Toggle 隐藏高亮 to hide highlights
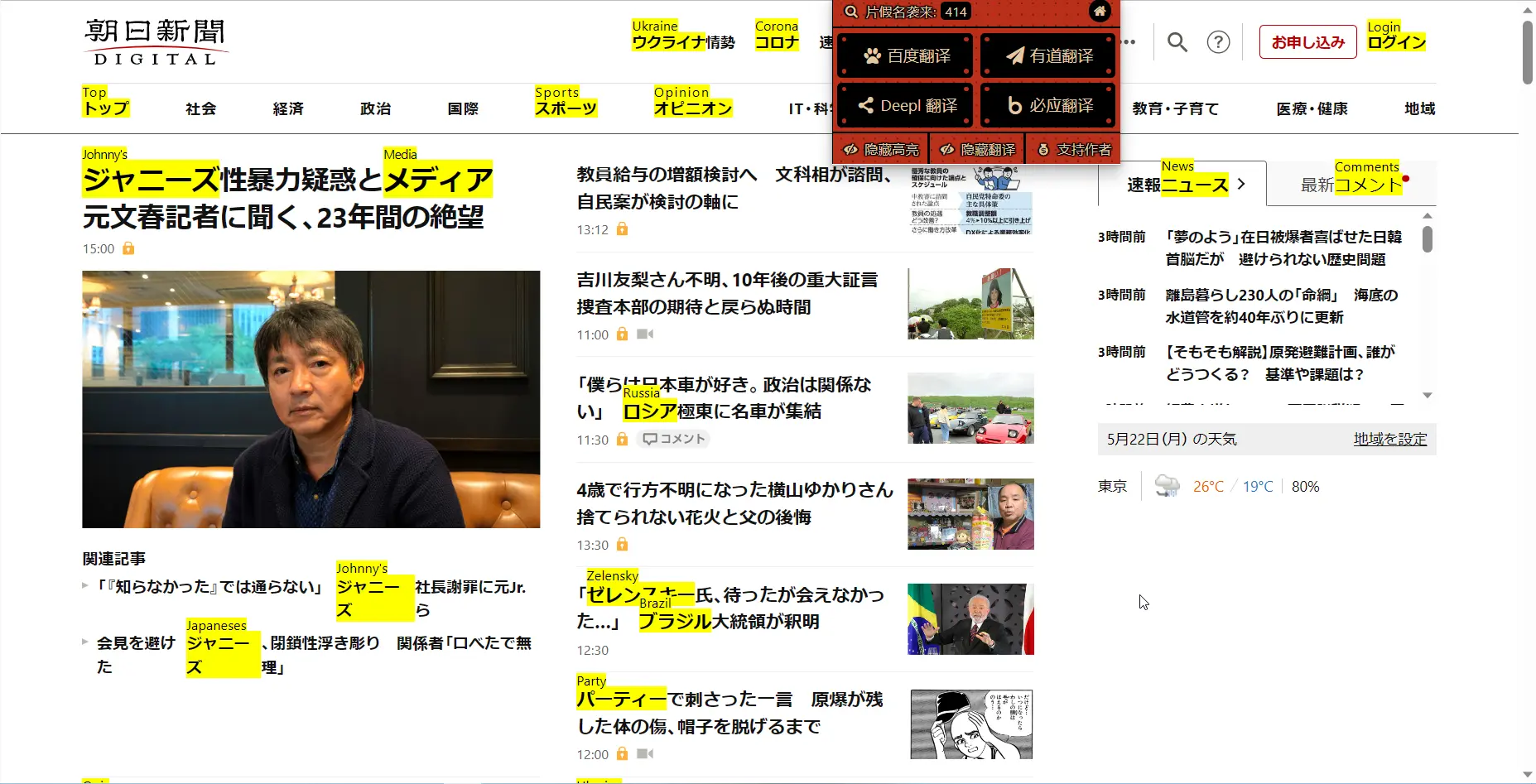 (x=881, y=150)
